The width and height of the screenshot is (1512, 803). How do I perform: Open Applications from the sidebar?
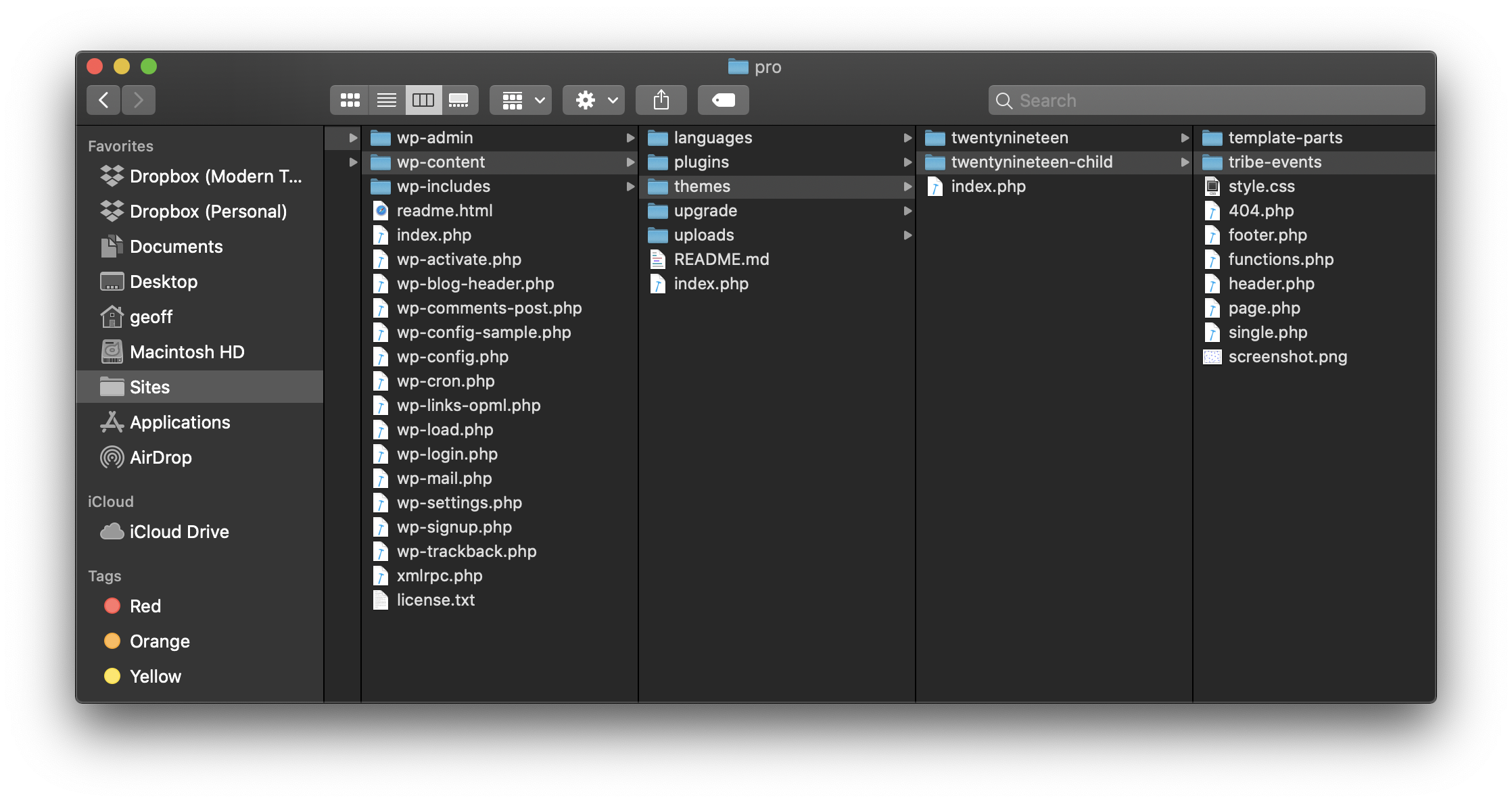pos(200,422)
